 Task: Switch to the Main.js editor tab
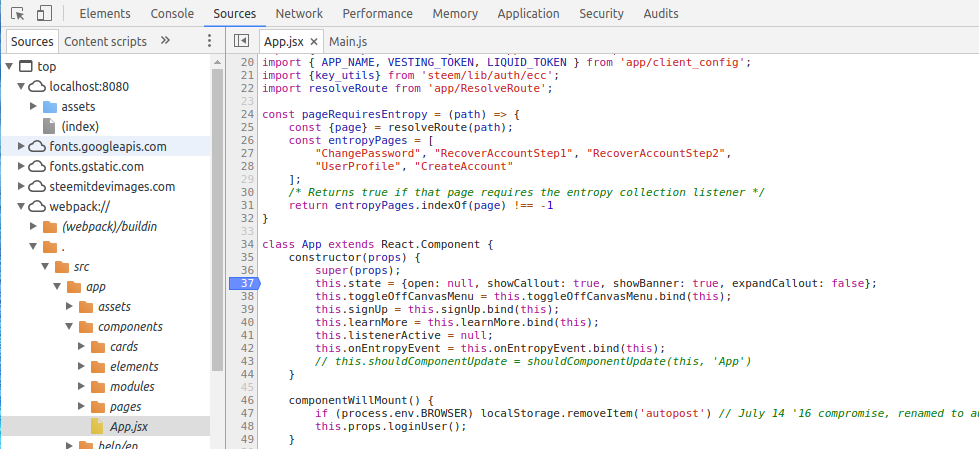click(348, 42)
